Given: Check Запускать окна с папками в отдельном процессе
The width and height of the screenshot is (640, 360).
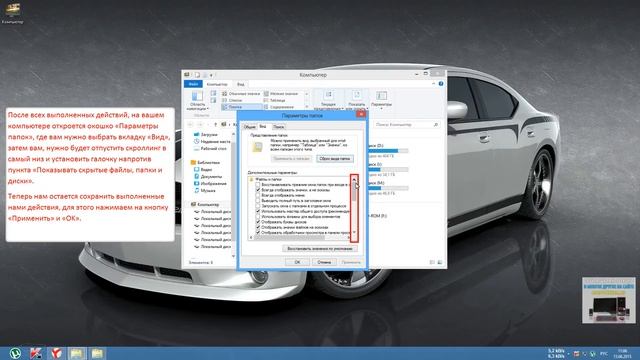Looking at the screenshot, I should pyautogui.click(x=258, y=206).
